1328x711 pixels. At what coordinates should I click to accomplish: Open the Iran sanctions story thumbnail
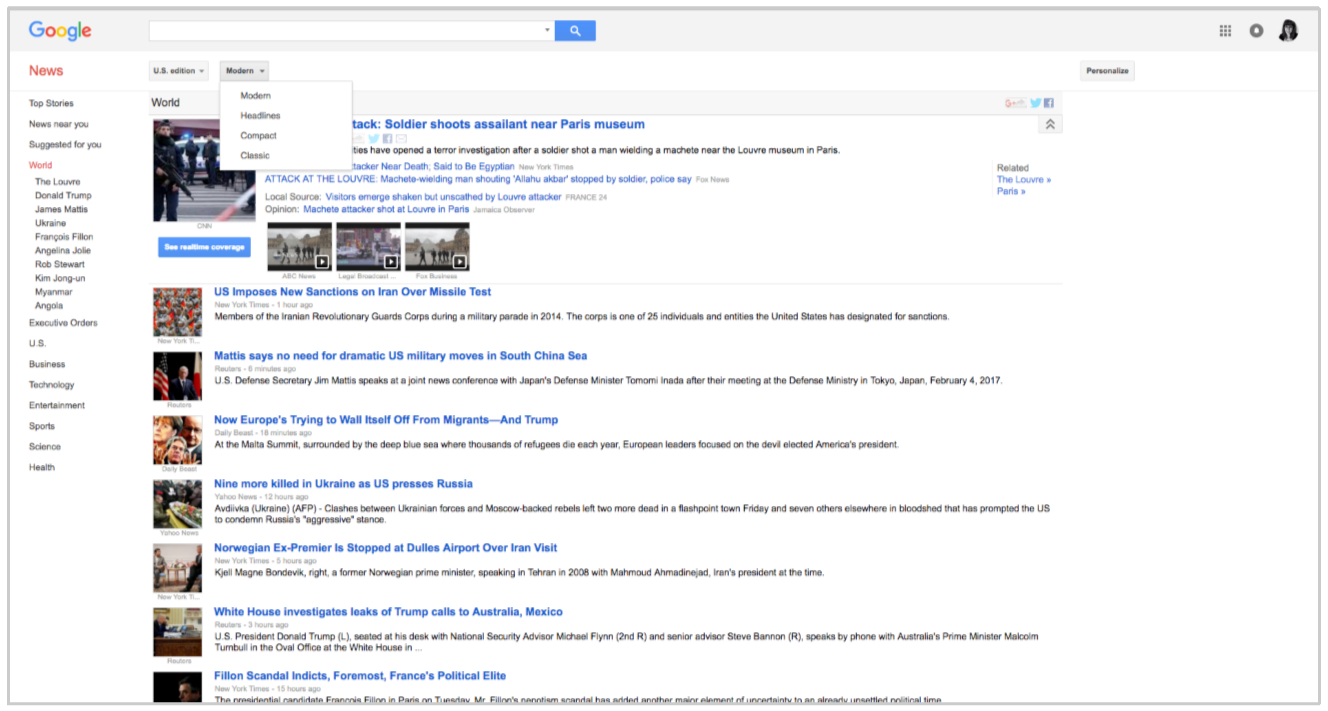[177, 312]
